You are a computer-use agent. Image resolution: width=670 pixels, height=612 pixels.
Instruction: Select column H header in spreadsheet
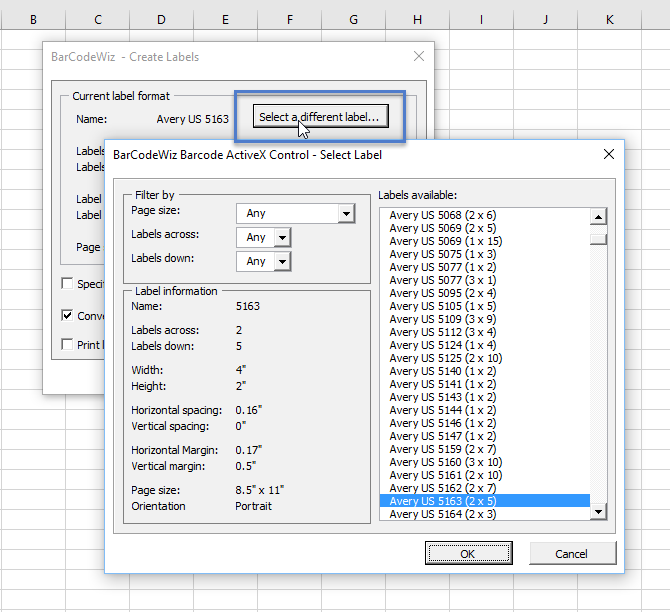417,20
